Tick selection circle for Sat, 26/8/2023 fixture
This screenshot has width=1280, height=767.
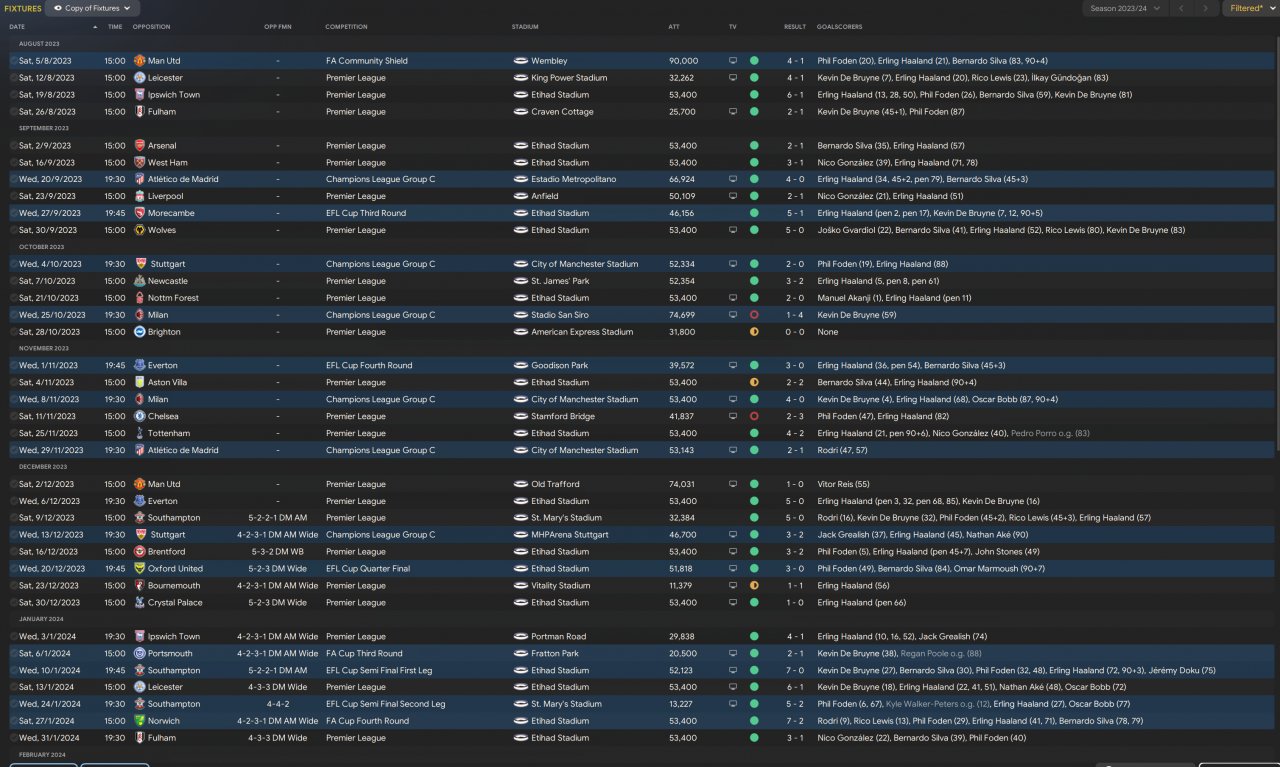point(14,112)
